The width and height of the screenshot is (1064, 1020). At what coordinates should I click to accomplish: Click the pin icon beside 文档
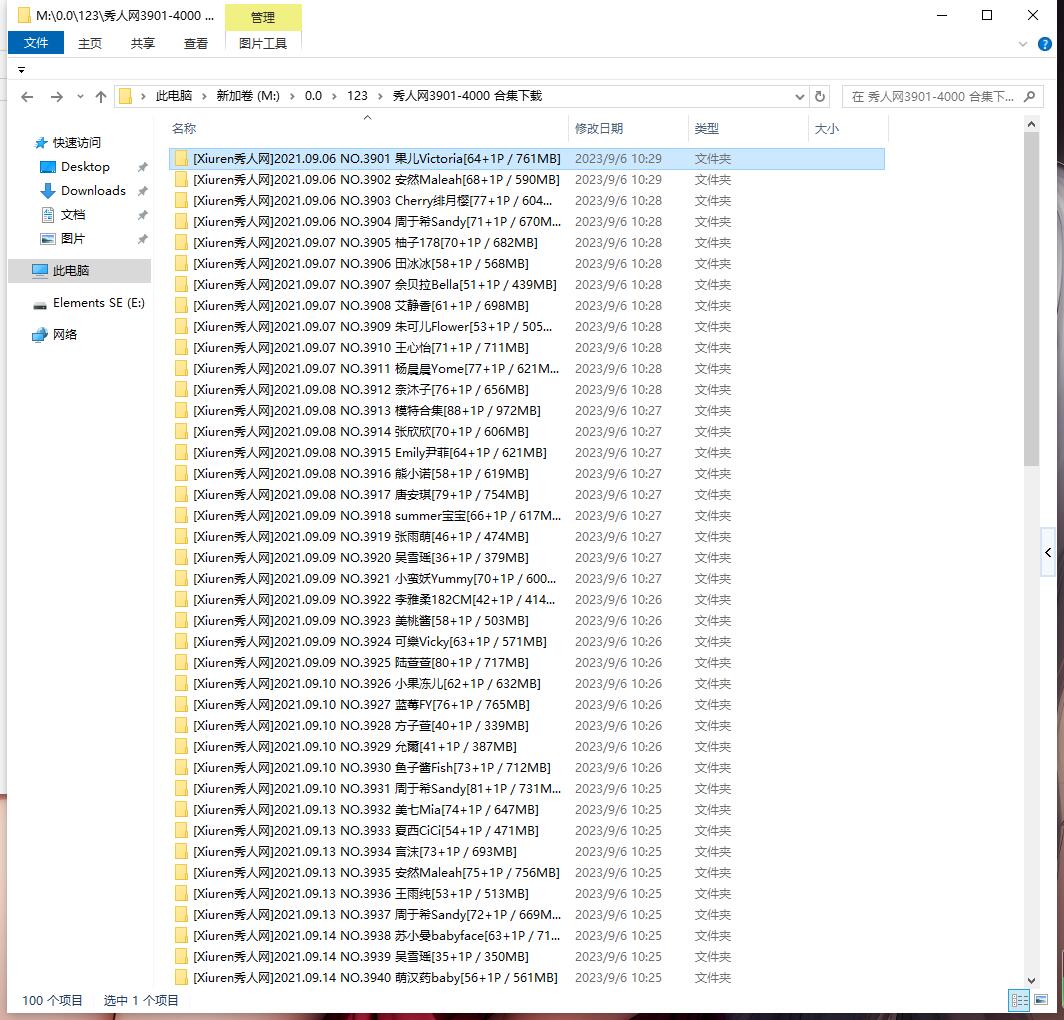[142, 215]
